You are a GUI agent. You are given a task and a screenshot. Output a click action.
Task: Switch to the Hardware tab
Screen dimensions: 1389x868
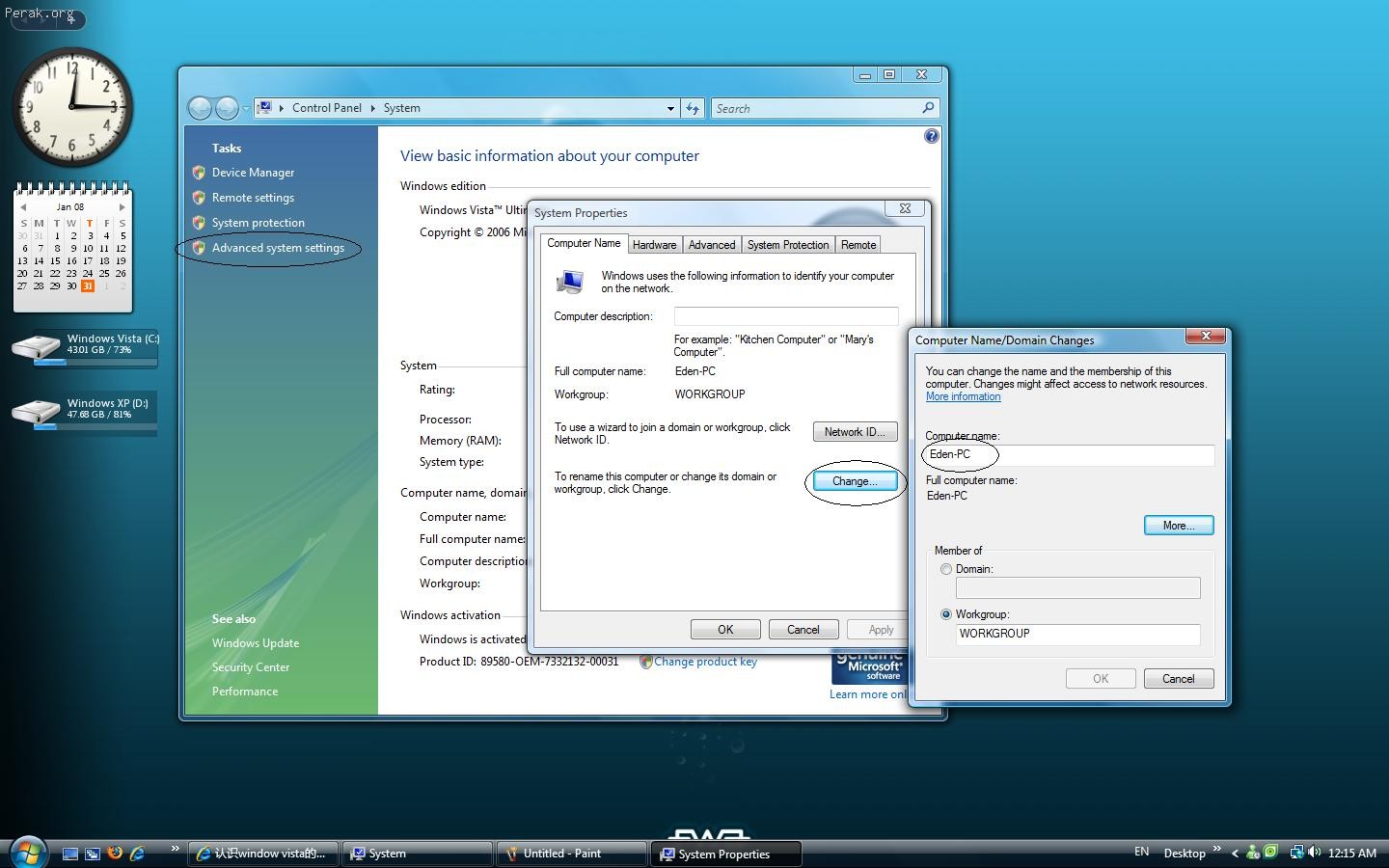click(655, 245)
